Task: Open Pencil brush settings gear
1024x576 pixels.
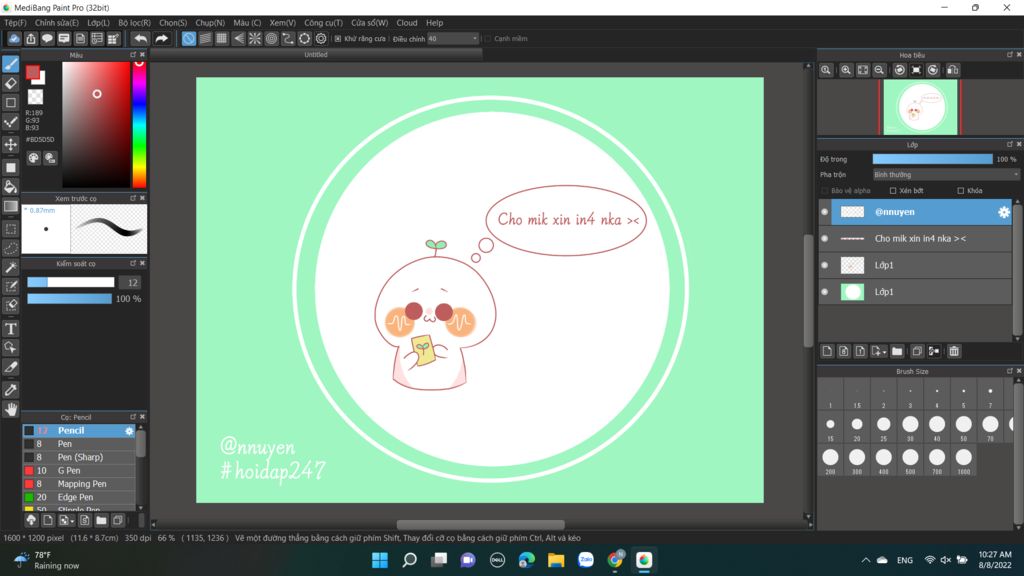Action: click(x=129, y=431)
